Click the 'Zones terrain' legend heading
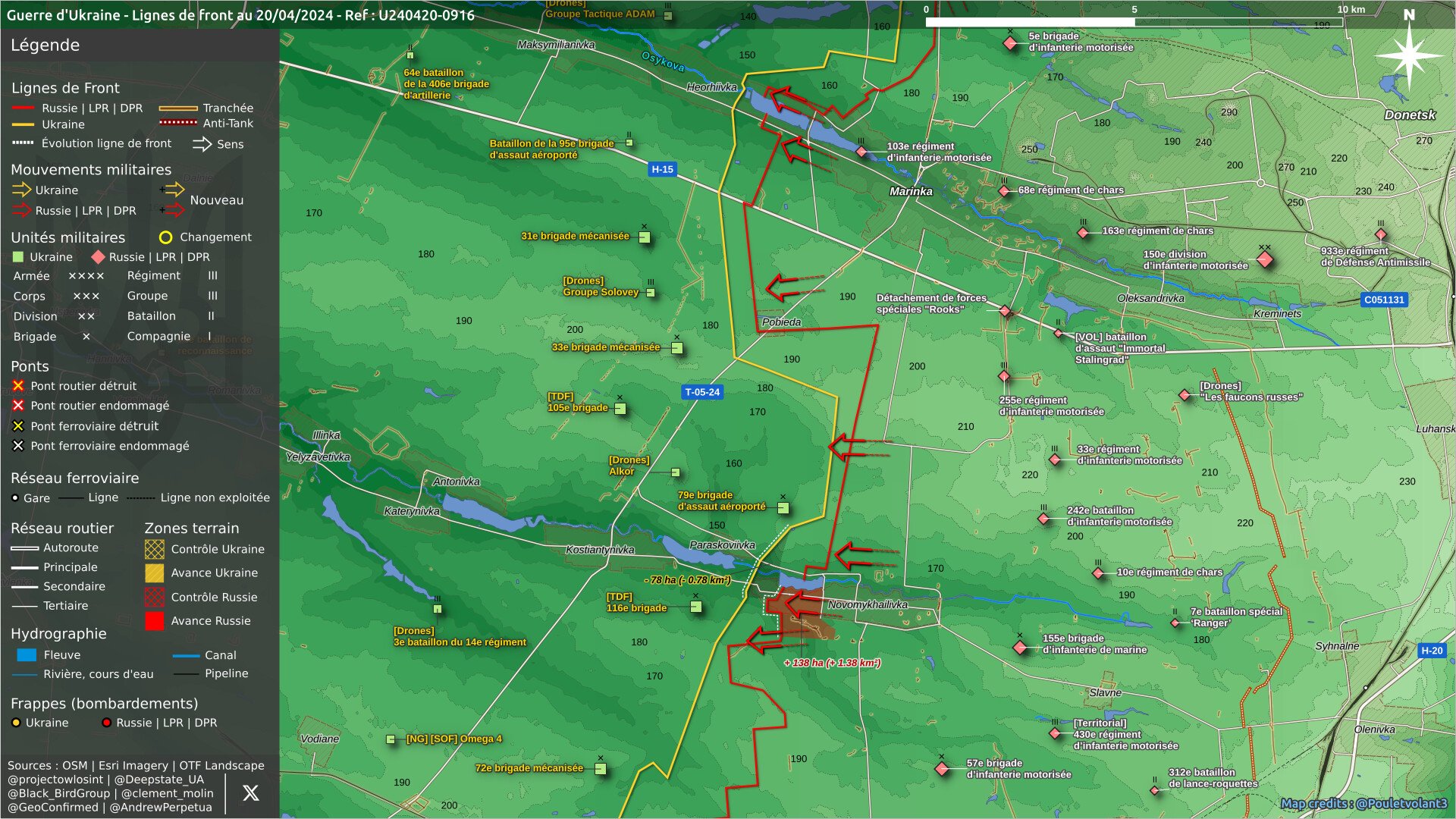The image size is (1456, 819). point(191,529)
